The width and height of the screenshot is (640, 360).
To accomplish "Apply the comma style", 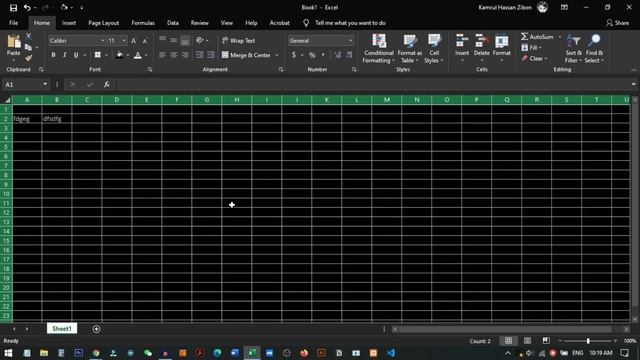I will coord(323,55).
